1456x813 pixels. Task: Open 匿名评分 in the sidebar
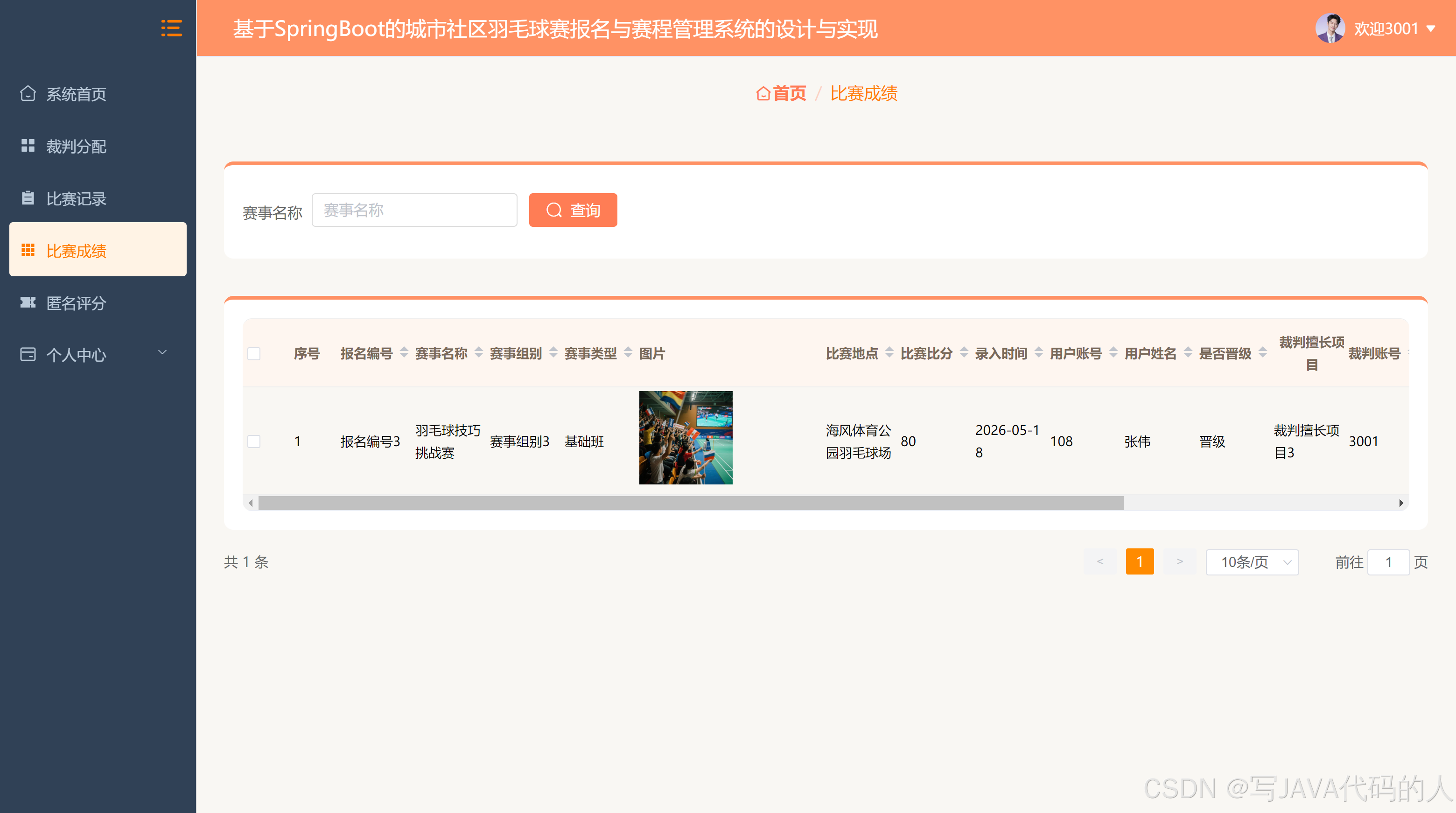pos(98,302)
